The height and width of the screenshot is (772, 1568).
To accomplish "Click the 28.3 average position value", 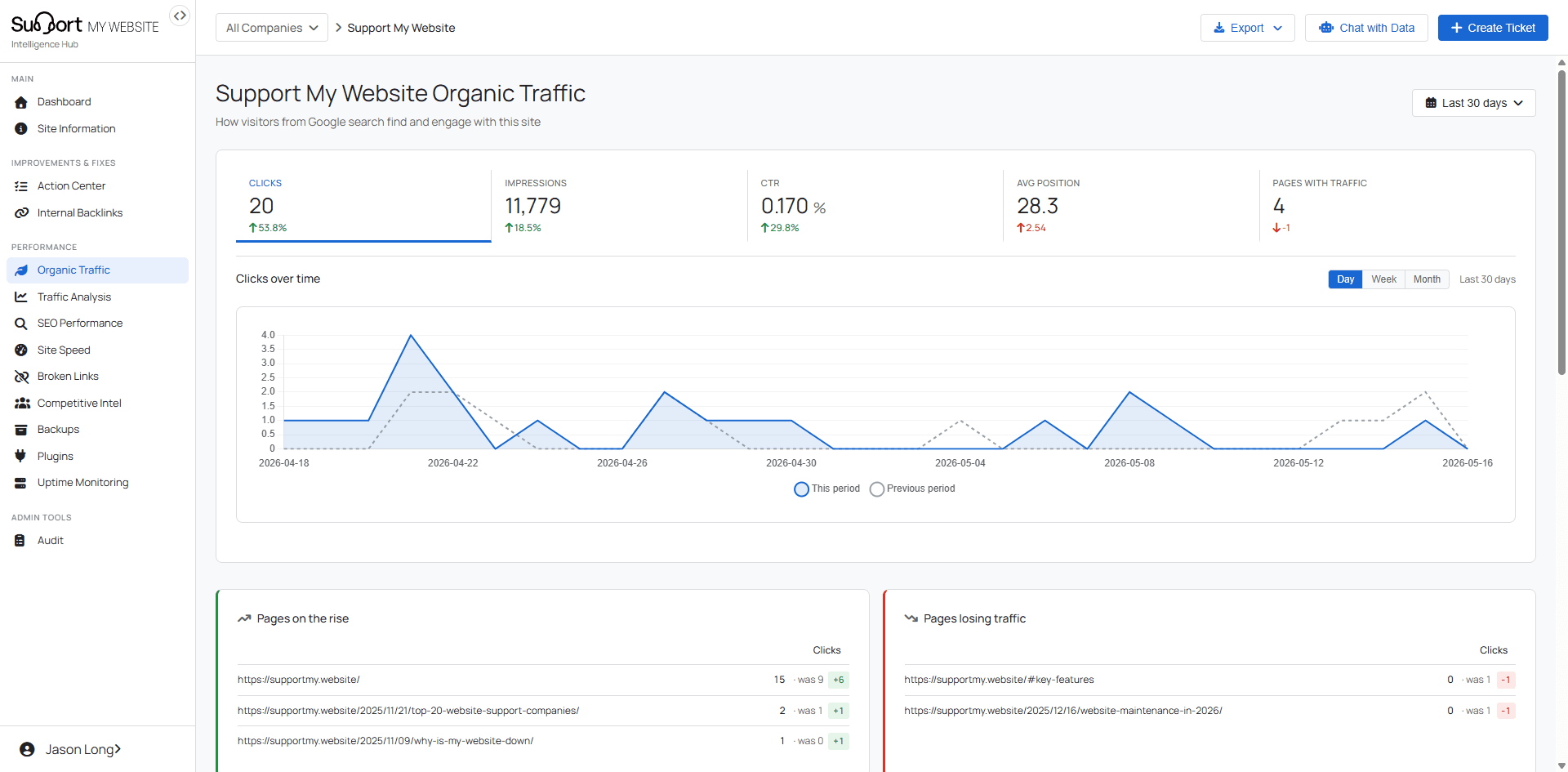I will (x=1037, y=206).
